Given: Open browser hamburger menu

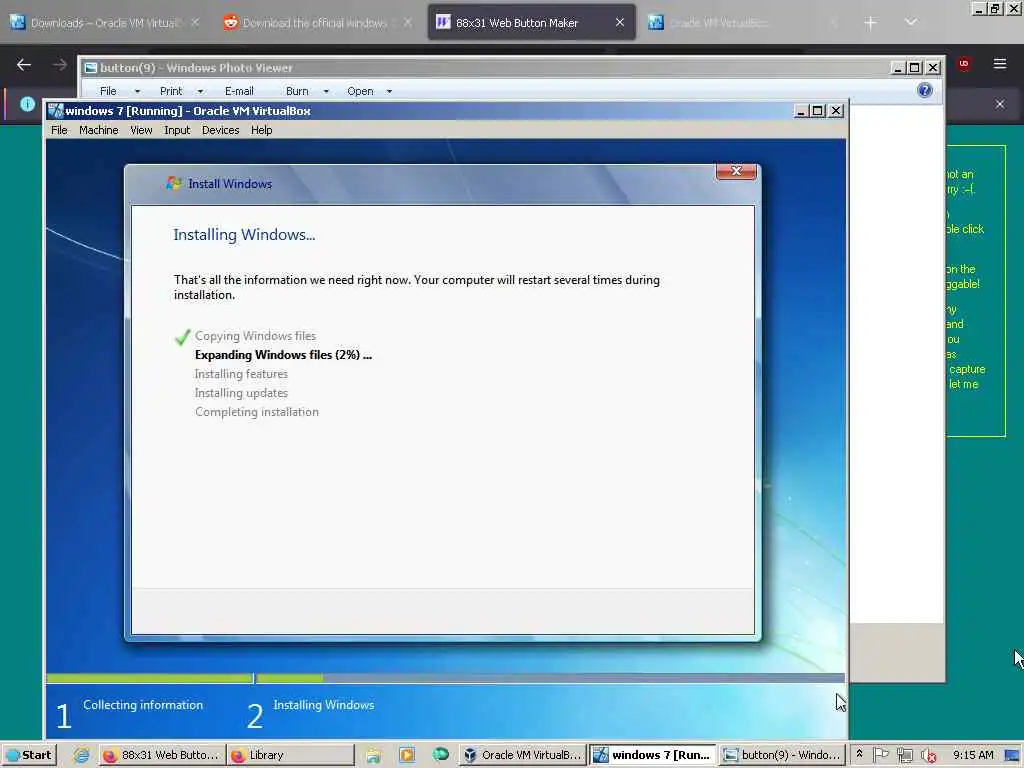Looking at the screenshot, I should click(x=999, y=63).
